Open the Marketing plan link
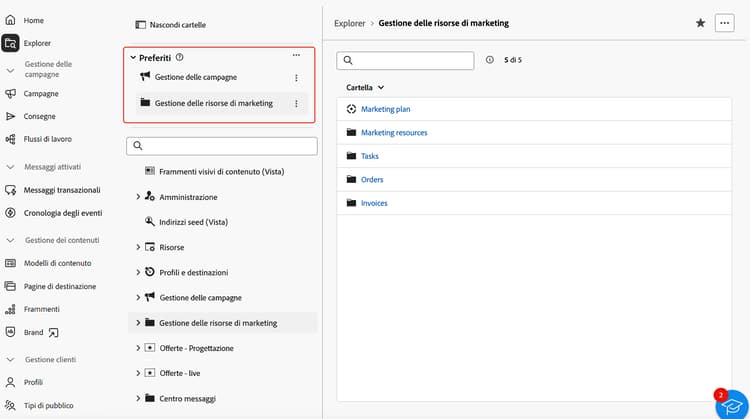 tap(385, 109)
